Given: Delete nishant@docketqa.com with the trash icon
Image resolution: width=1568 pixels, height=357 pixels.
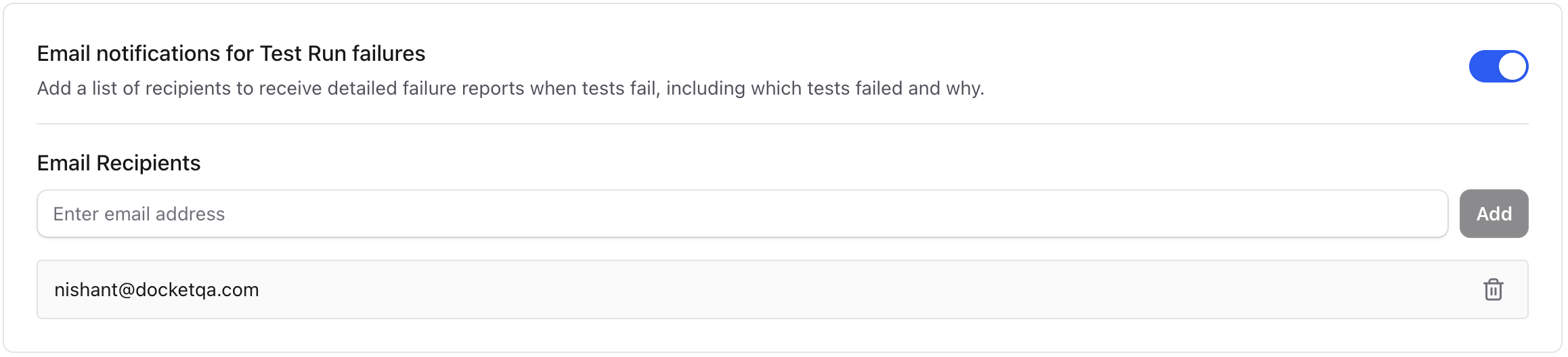Looking at the screenshot, I should click(x=1493, y=289).
